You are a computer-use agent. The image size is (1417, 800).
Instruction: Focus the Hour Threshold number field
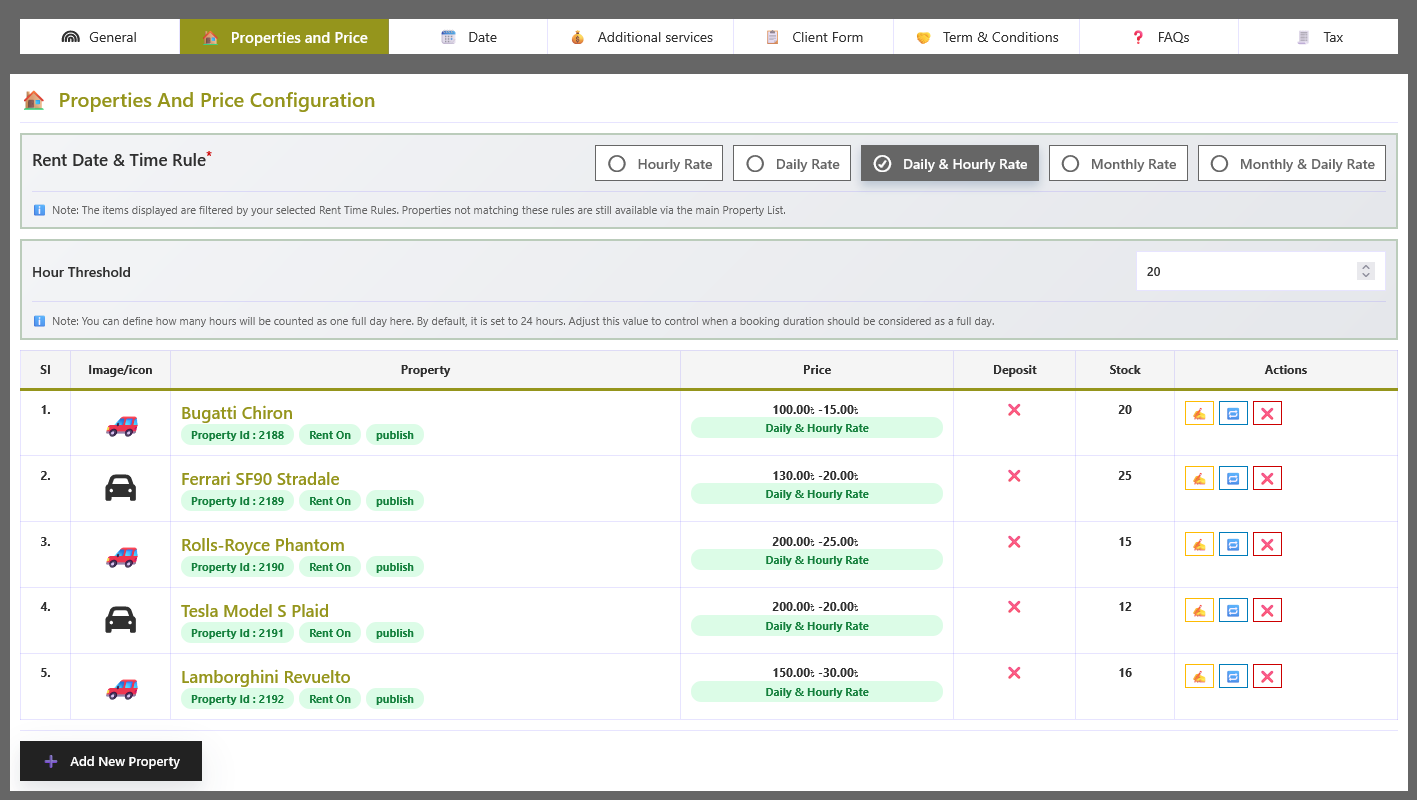pyautogui.click(x=1260, y=271)
